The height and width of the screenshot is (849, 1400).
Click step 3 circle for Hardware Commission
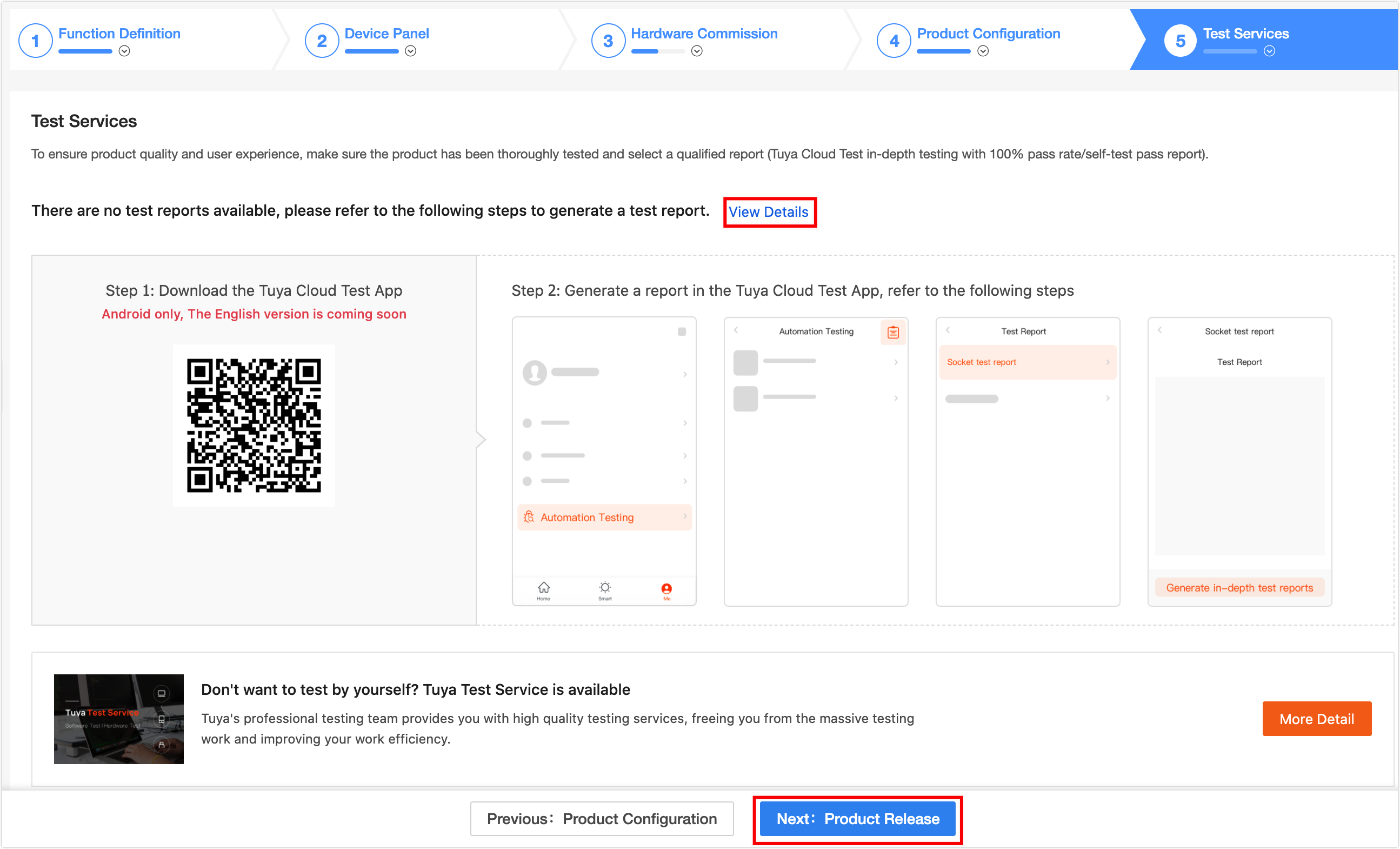608,41
